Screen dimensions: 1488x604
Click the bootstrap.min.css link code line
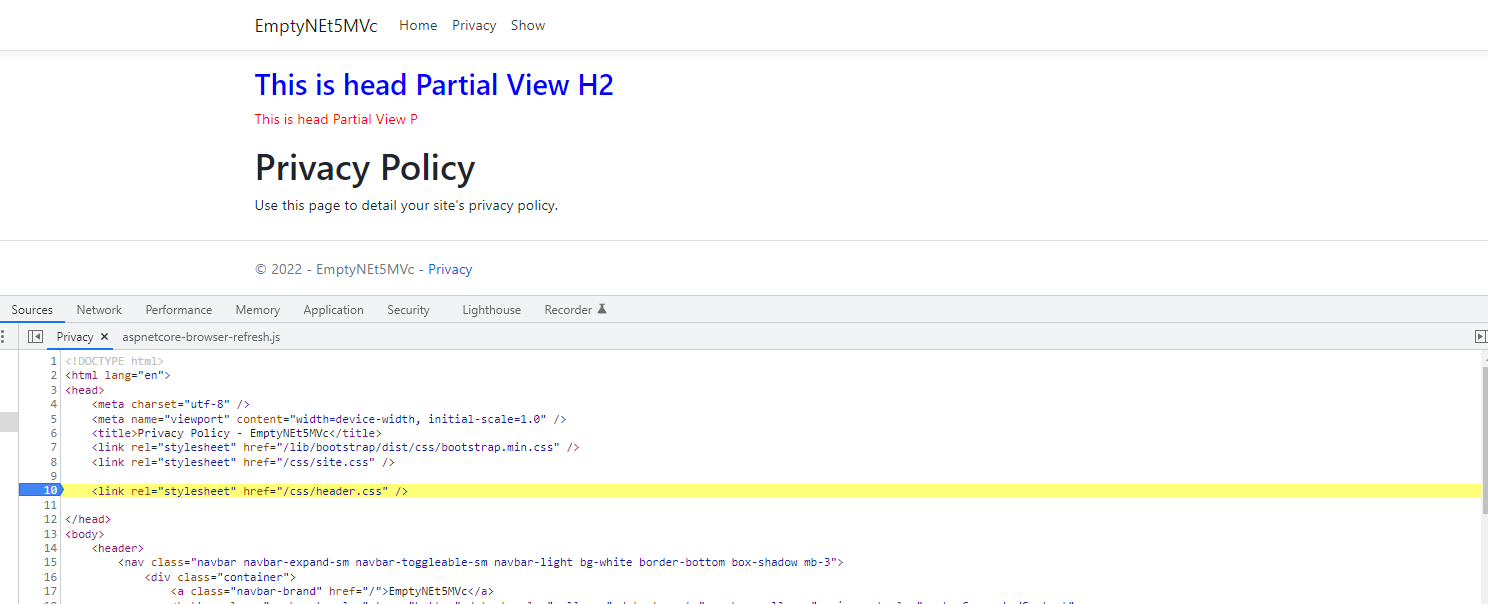click(x=335, y=448)
